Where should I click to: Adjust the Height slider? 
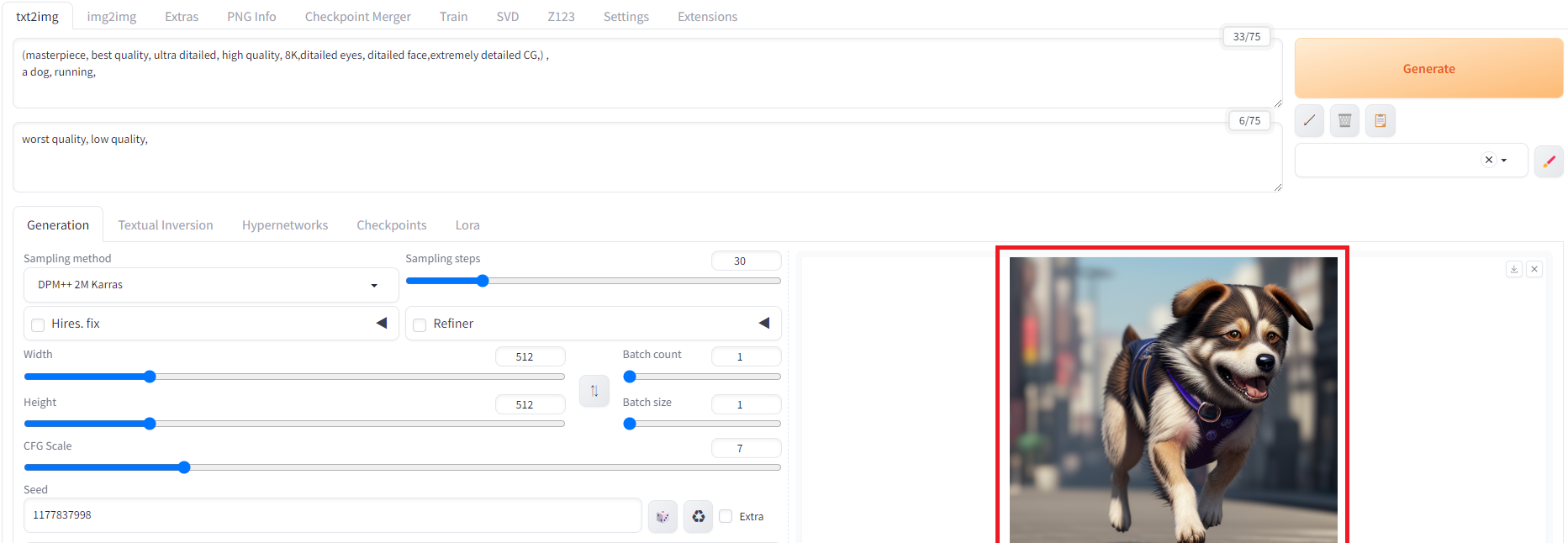pyautogui.click(x=294, y=424)
